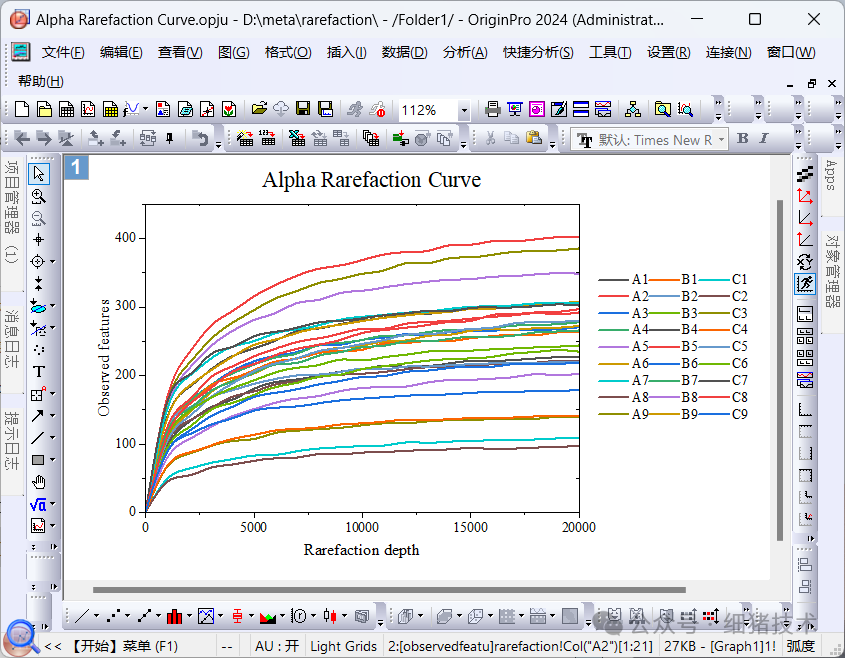Viewport: 845px width, 658px height.
Task: Click the Print icon in toolbar
Action: pos(492,109)
